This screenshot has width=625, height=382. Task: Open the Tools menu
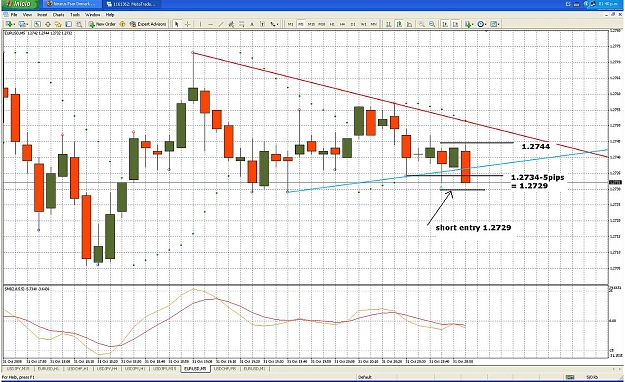(x=75, y=15)
